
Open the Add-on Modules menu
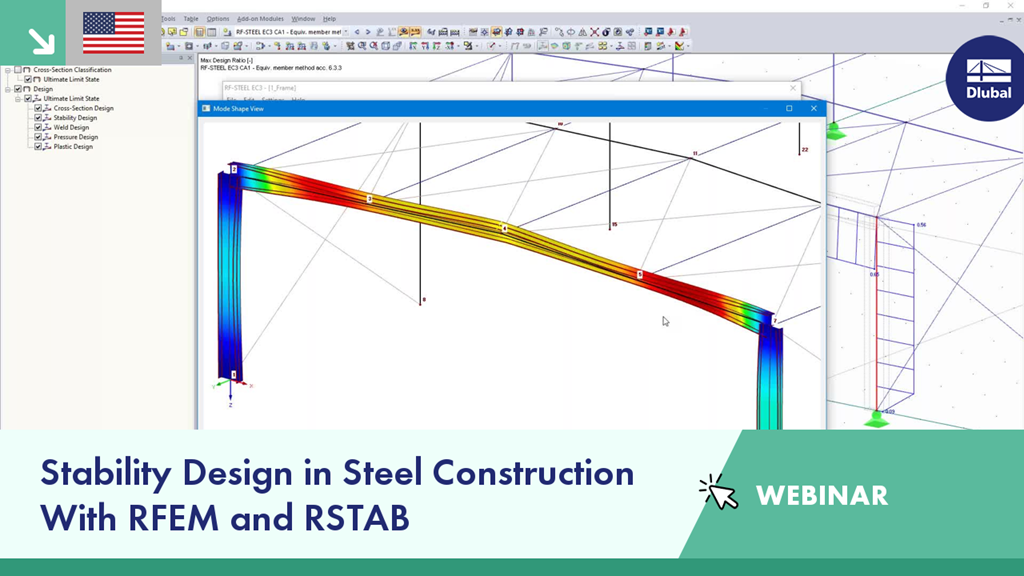(261, 19)
